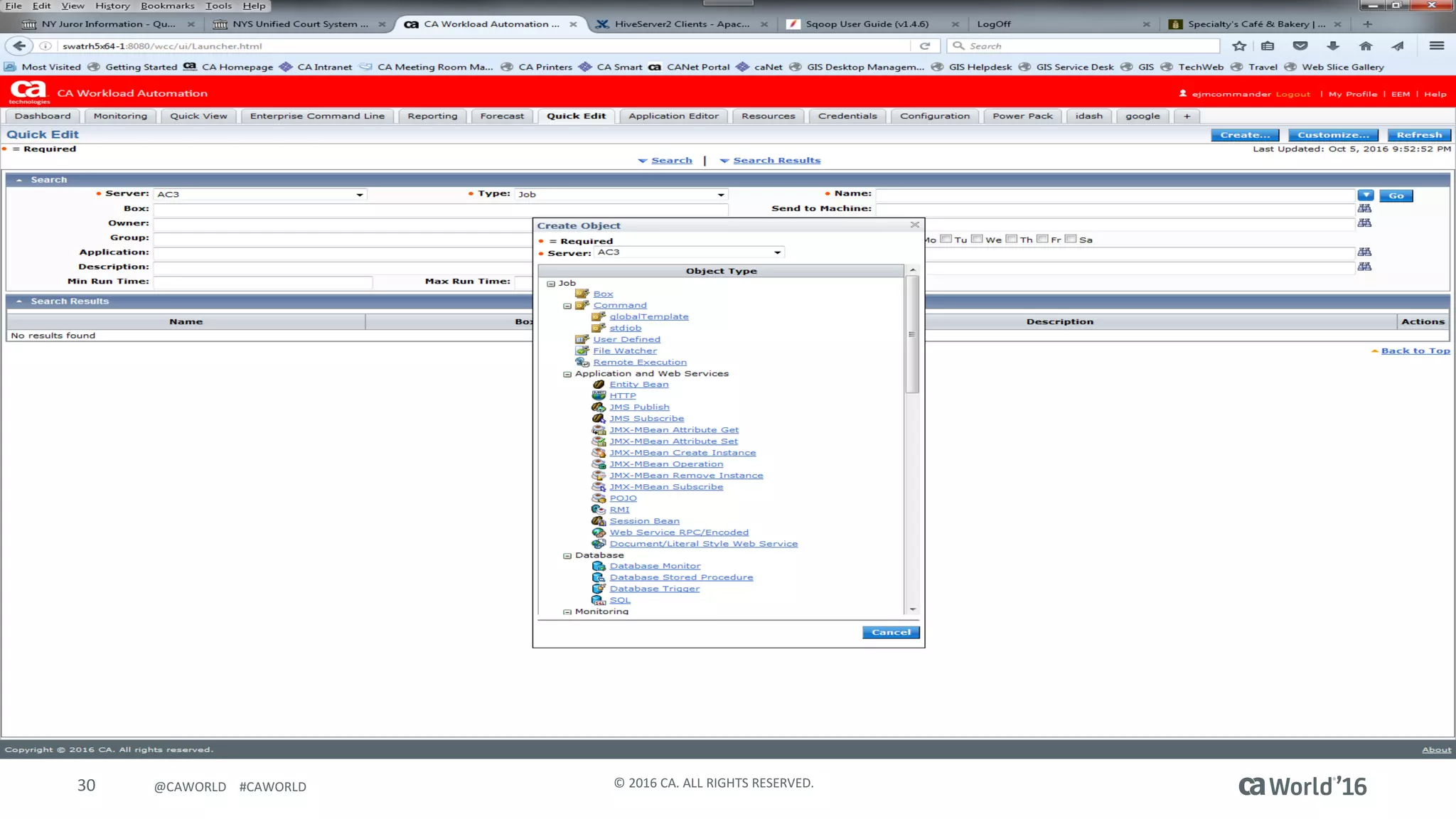Switch to the Monitoring tab
Image resolution: width=1456 pixels, height=819 pixels.
(120, 116)
